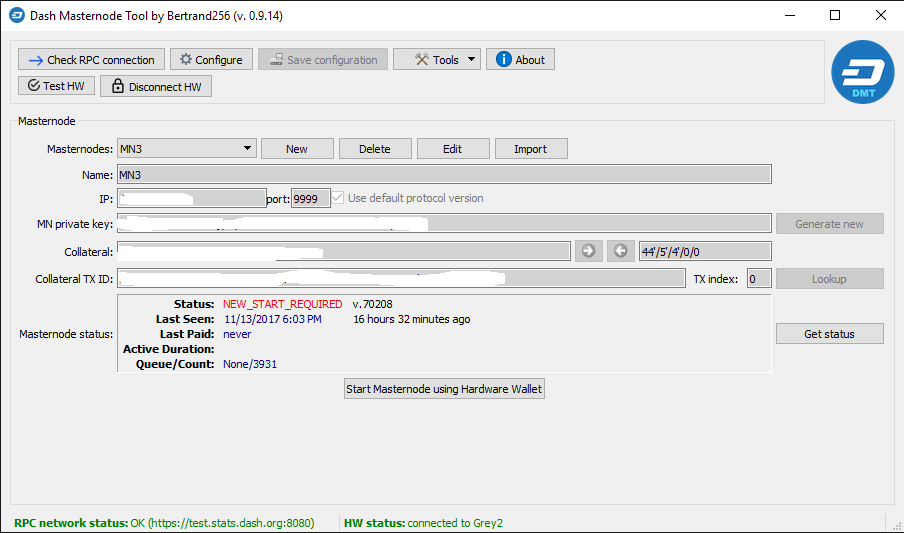Open the Tools dropdown menu
The image size is (904, 533).
pyautogui.click(x=437, y=59)
